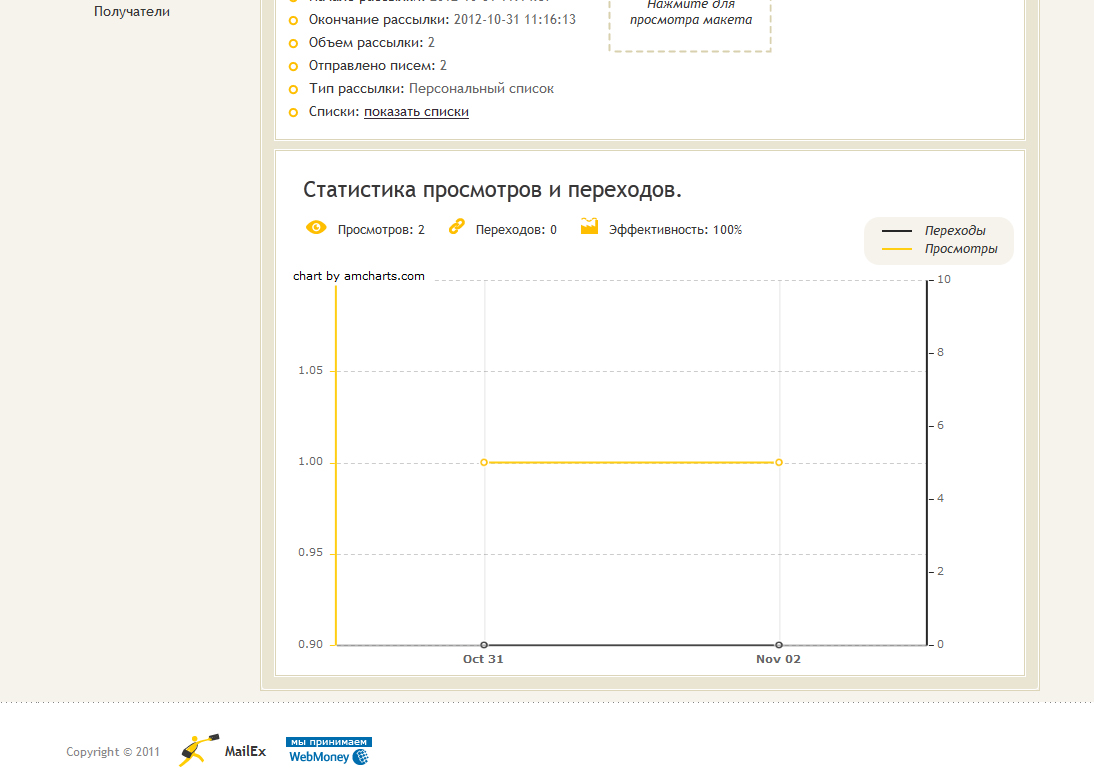Image resolution: width=1094 pixels, height=780 pixels.
Task: Click the black data point at Nov 02
Action: 779,645
